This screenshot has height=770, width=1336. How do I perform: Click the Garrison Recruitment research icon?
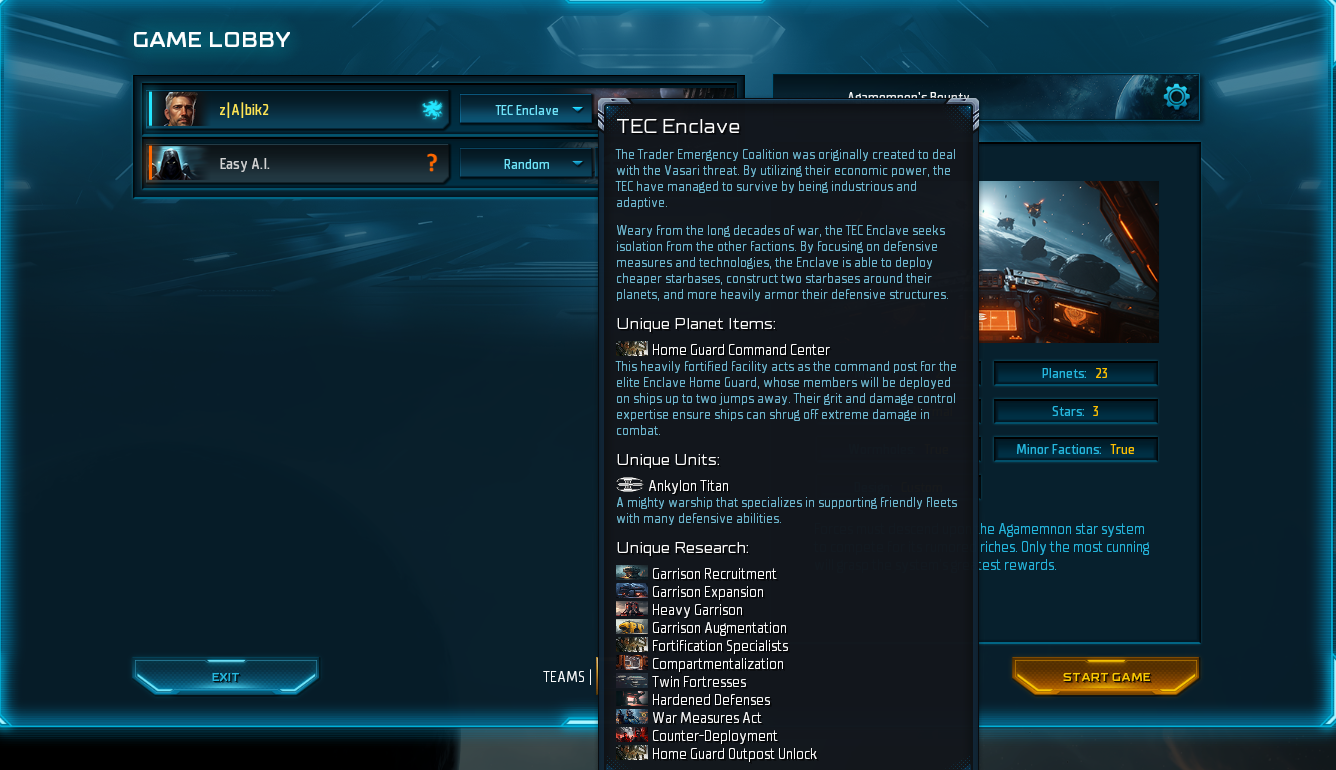pos(632,573)
